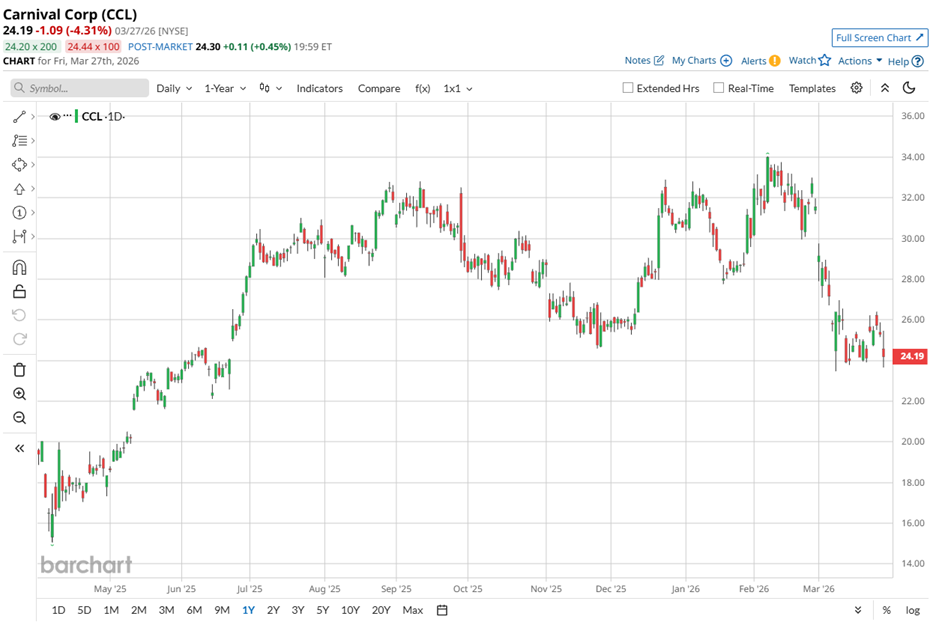The image size is (936, 625).
Task: Zoom in using the magnifier plus icon
Action: coord(19,394)
